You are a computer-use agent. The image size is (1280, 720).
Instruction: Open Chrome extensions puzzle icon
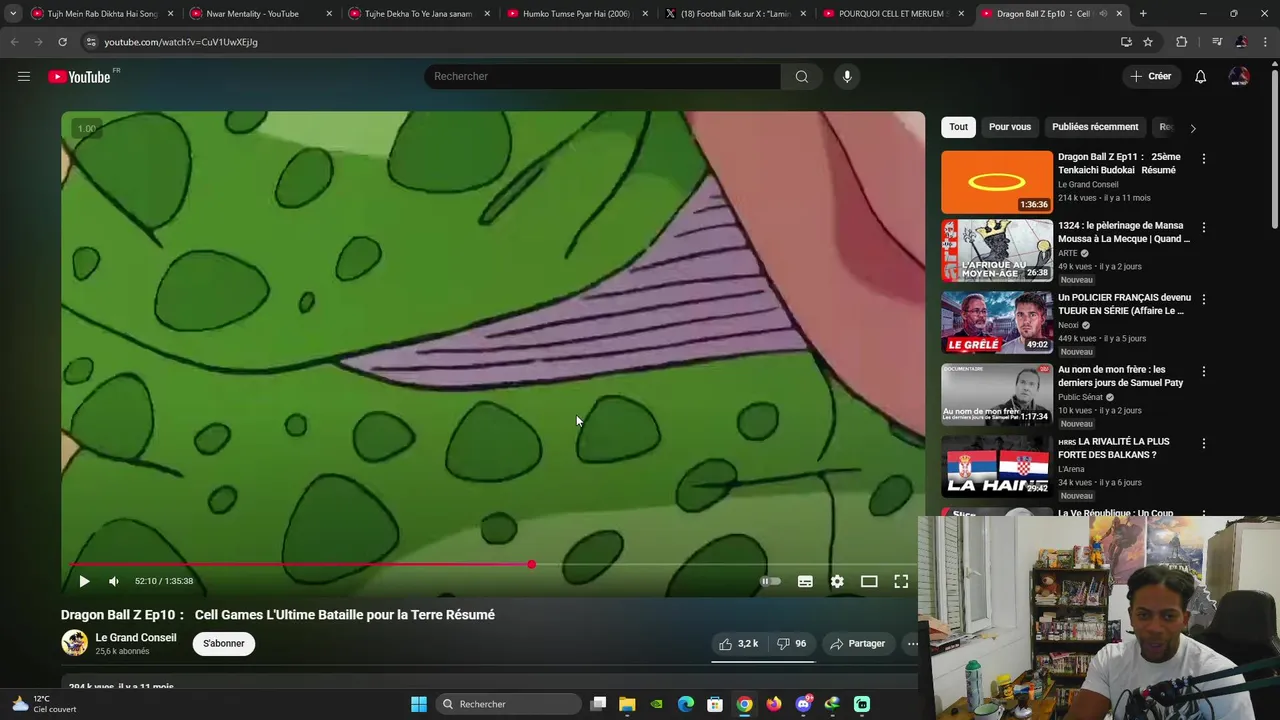[1182, 42]
